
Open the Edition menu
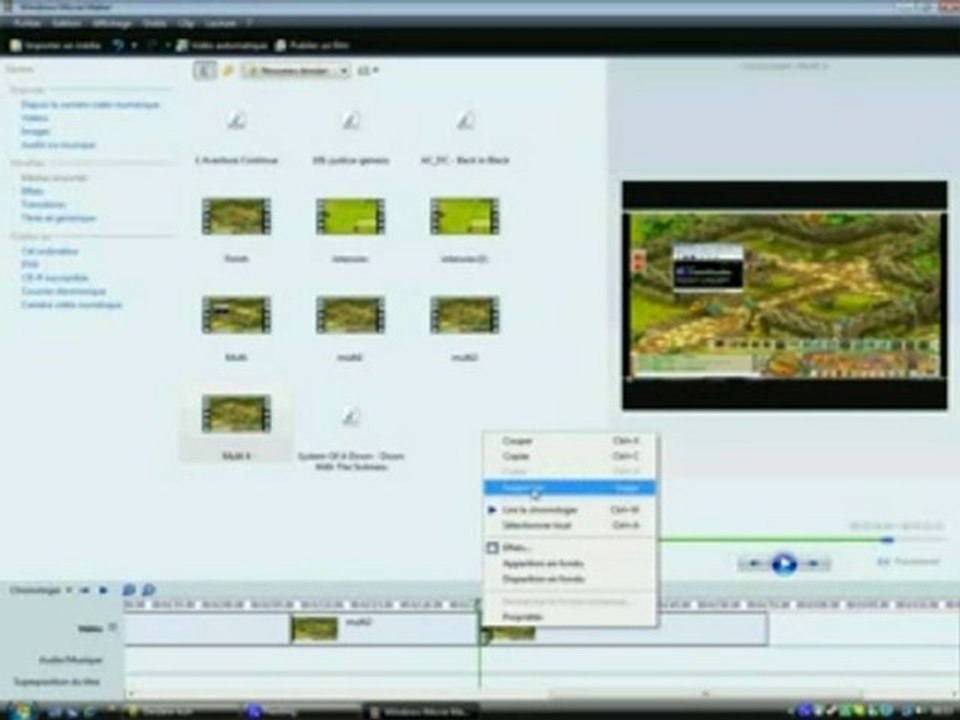66,23
